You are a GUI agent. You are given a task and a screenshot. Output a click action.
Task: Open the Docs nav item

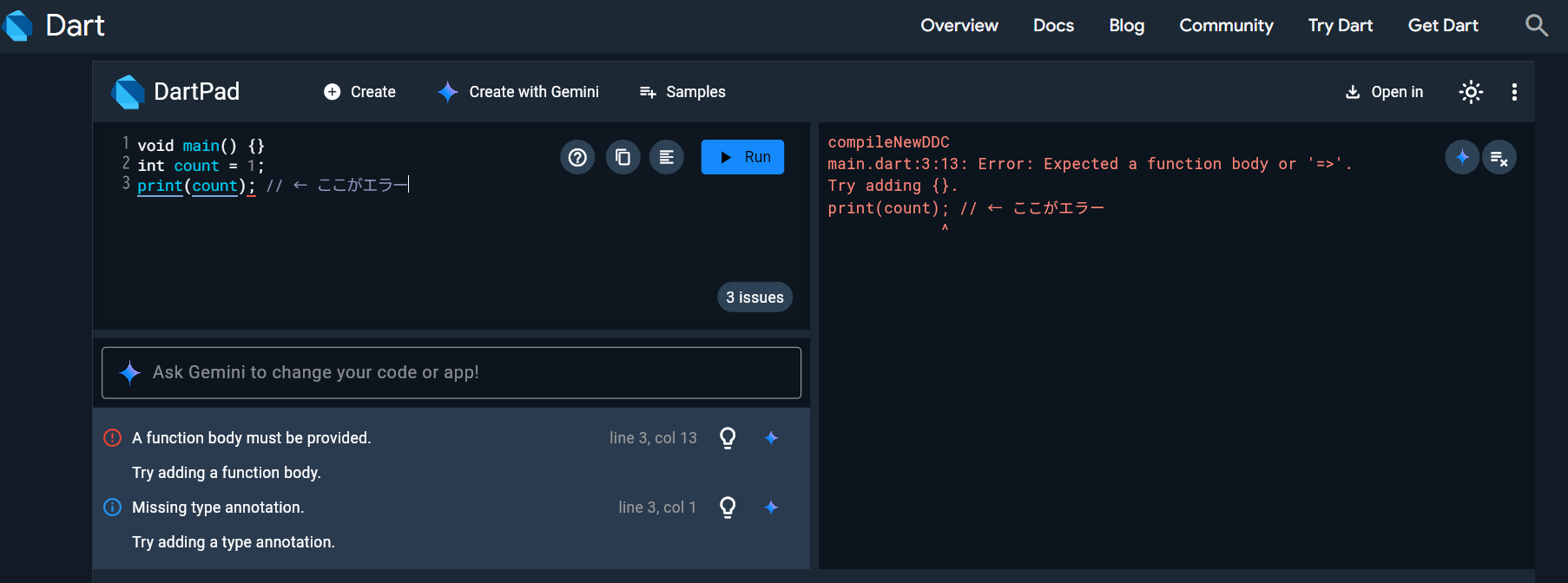click(1053, 25)
